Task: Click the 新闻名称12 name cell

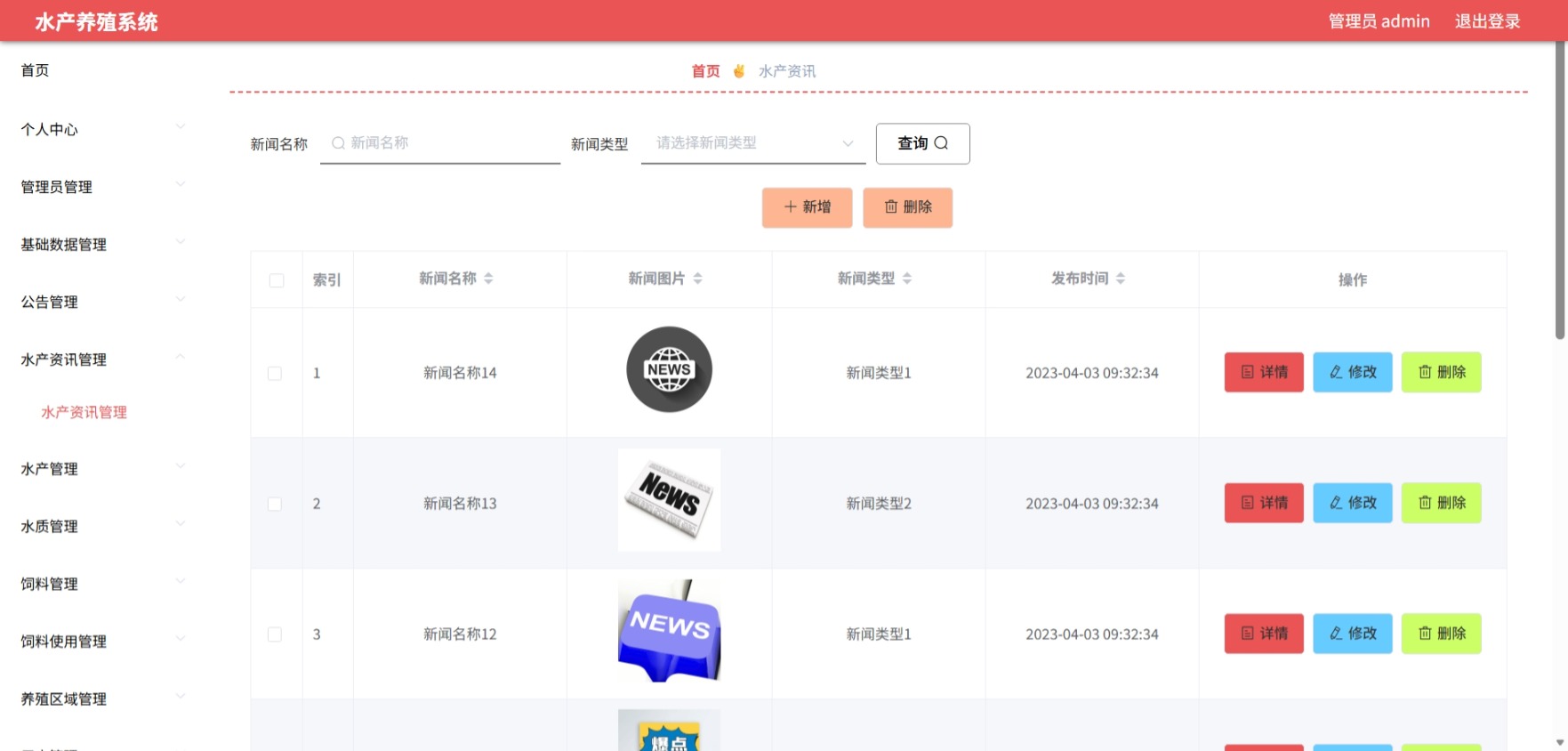Action: pos(460,634)
